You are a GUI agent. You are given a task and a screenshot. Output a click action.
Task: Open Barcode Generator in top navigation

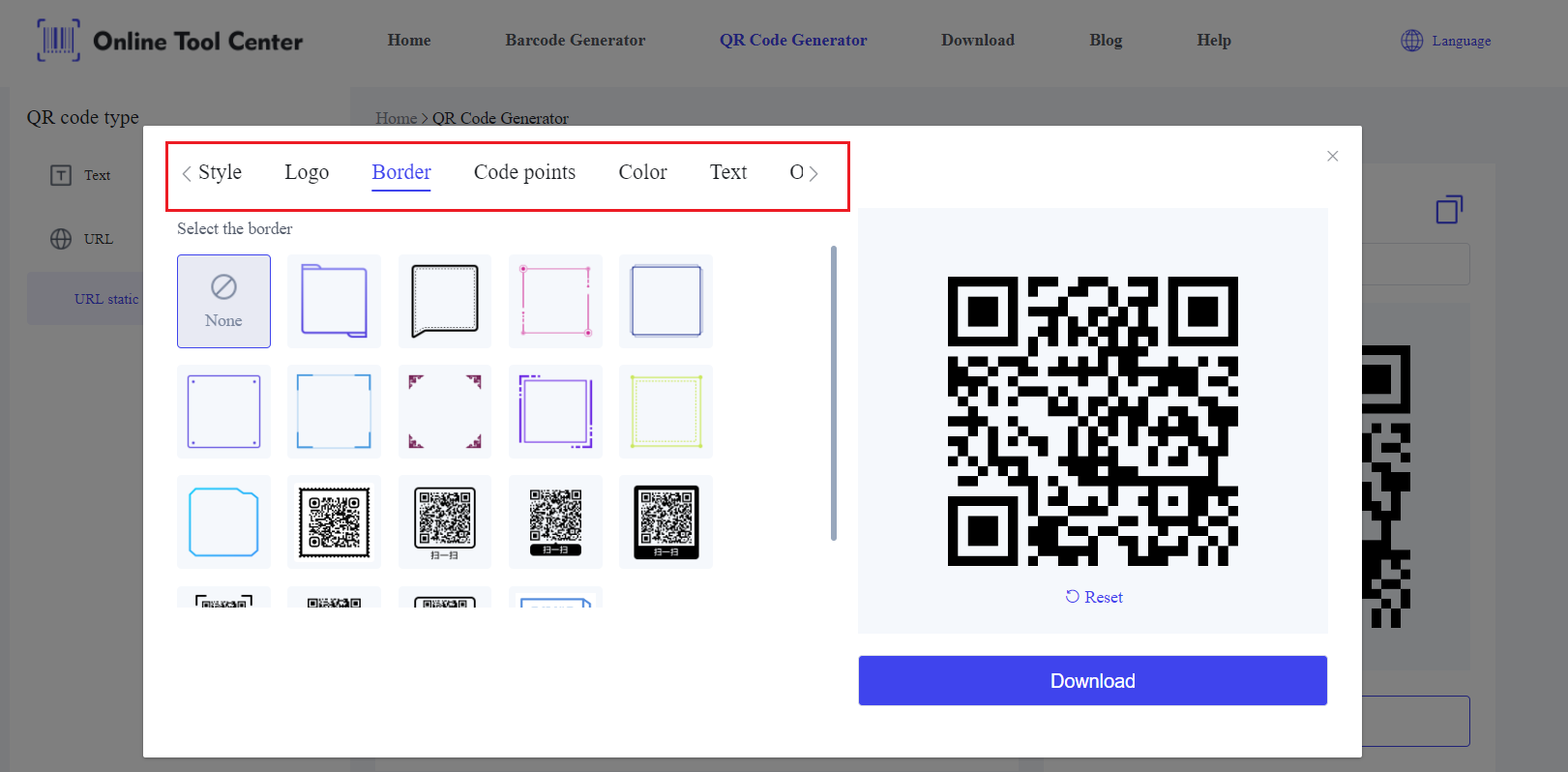pos(575,40)
